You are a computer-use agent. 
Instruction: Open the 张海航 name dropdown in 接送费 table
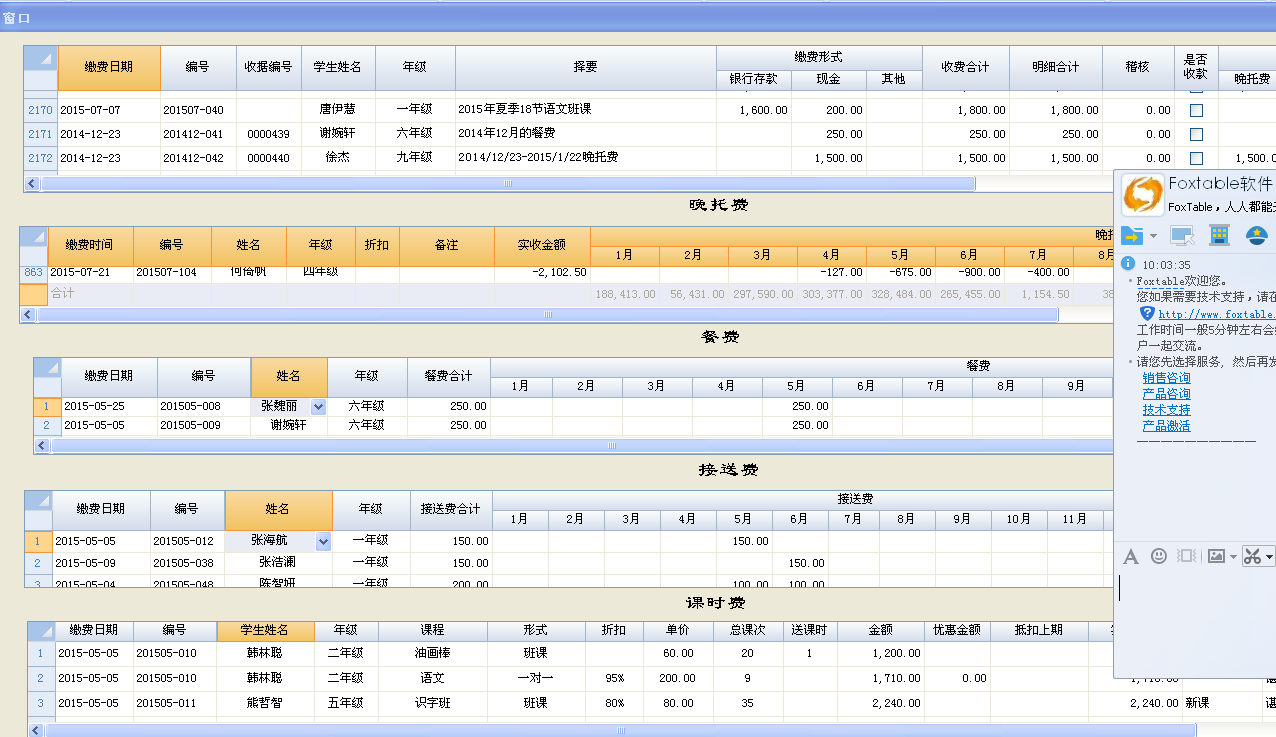pyautogui.click(x=323, y=541)
